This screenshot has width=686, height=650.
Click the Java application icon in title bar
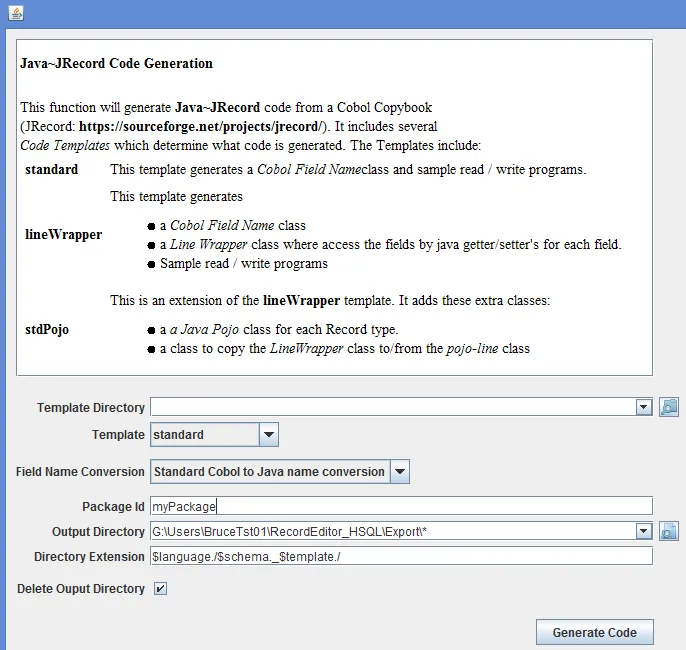click(16, 13)
